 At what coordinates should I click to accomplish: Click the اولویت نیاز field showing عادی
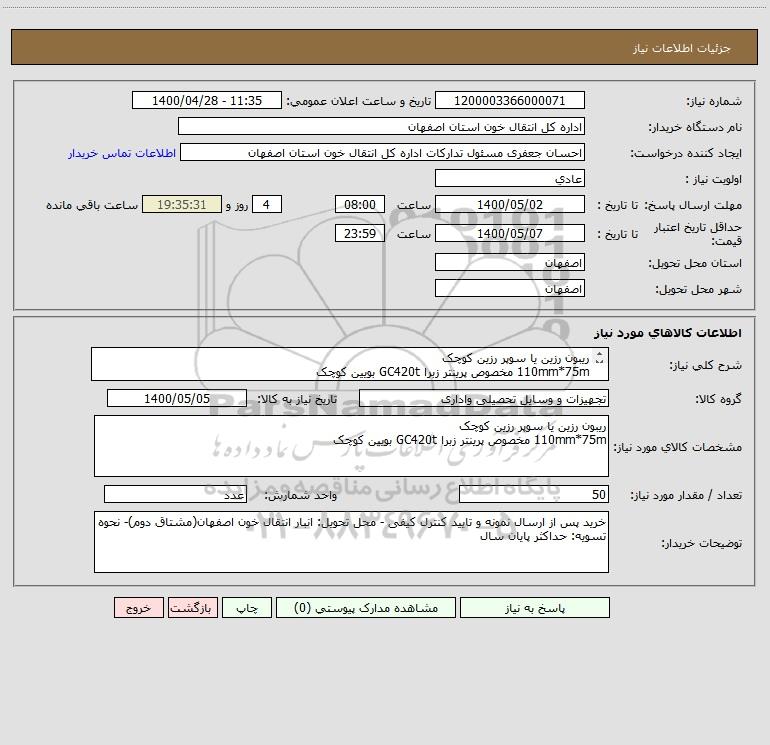click(x=510, y=178)
